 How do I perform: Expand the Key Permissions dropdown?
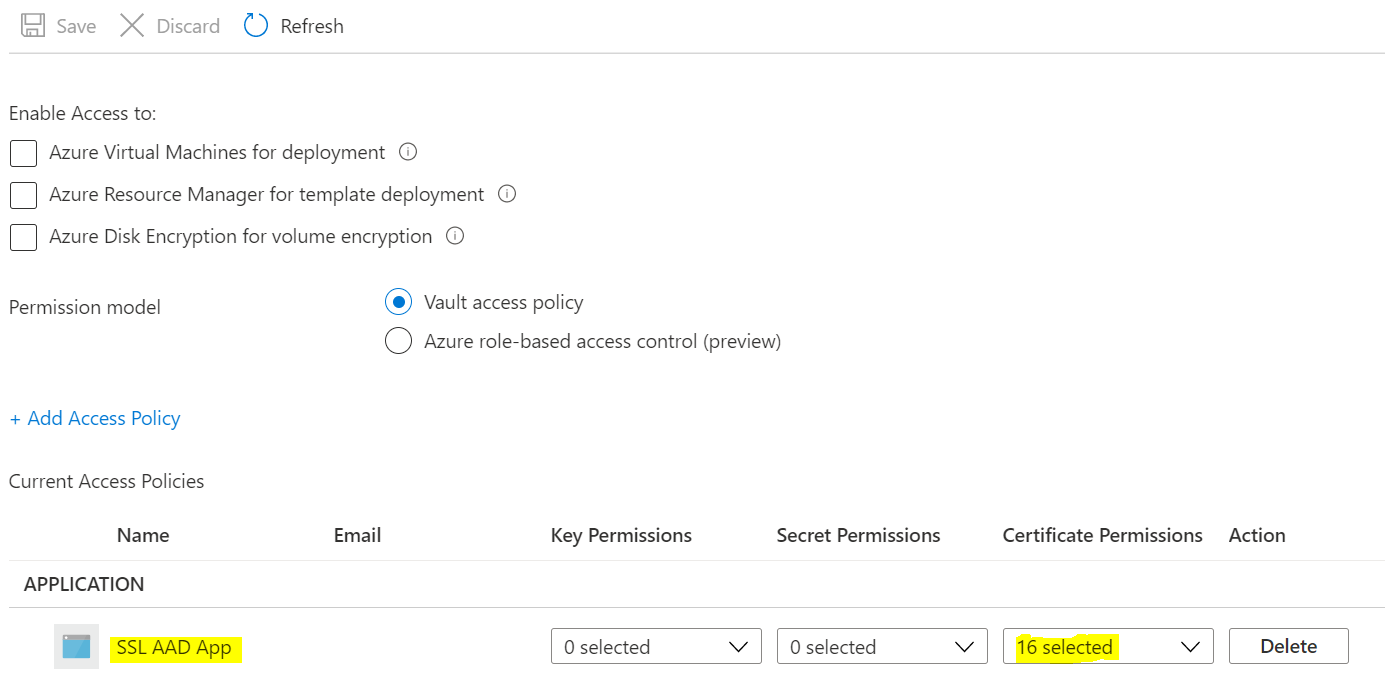(656, 647)
